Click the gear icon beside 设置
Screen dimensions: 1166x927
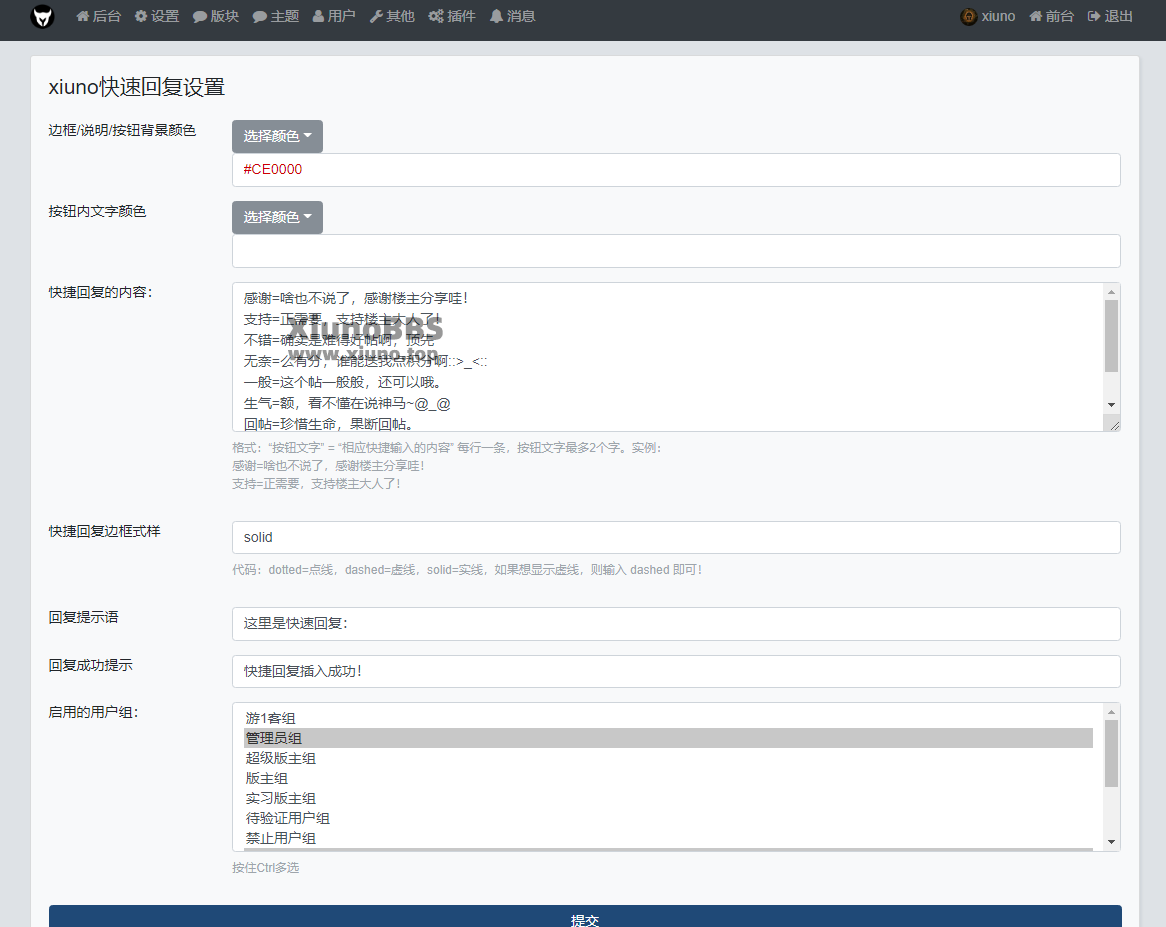141,16
